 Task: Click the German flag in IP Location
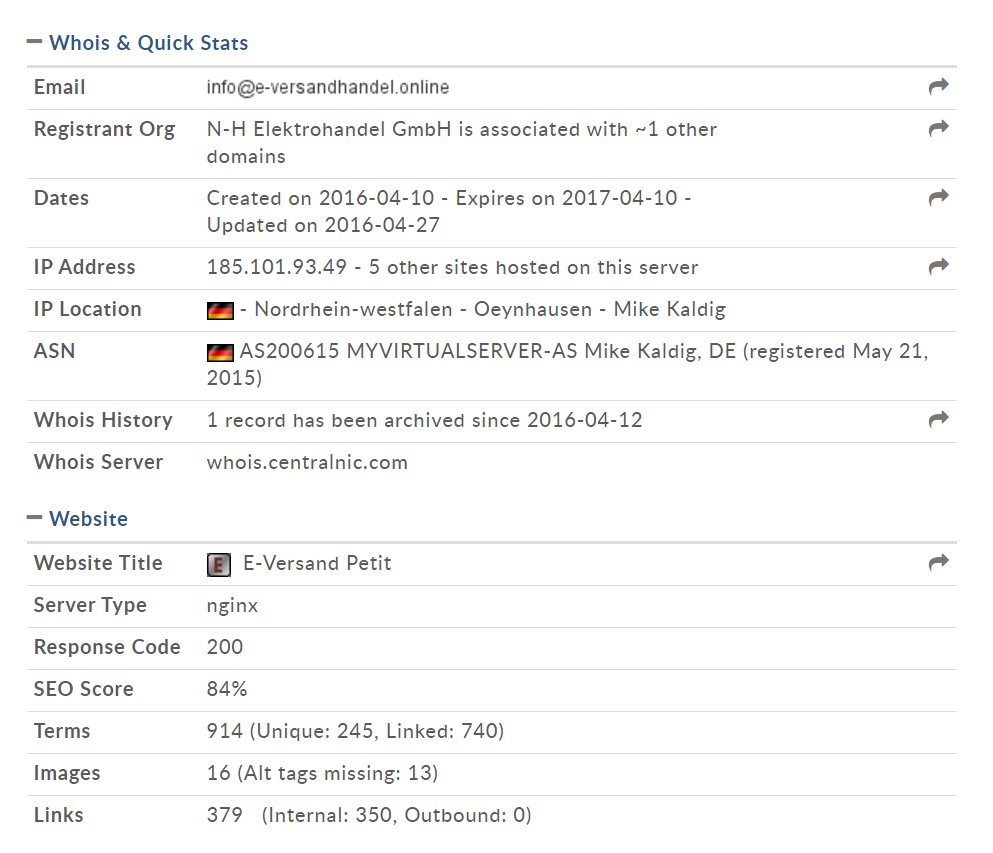(x=220, y=310)
